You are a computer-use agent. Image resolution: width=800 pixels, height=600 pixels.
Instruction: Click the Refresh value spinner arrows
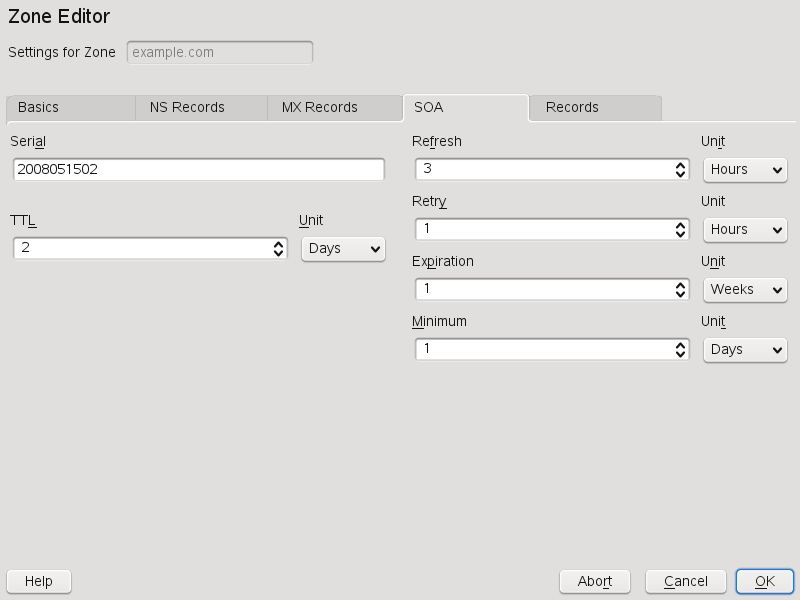pyautogui.click(x=680, y=170)
